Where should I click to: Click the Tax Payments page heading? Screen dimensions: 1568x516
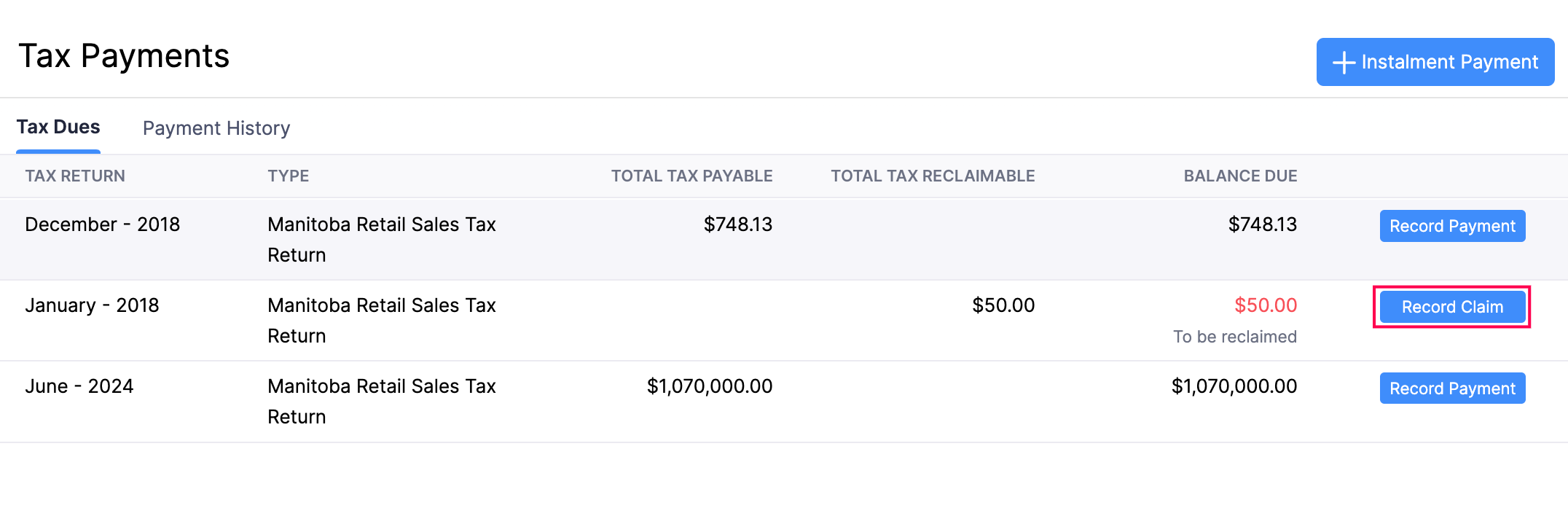pos(124,56)
